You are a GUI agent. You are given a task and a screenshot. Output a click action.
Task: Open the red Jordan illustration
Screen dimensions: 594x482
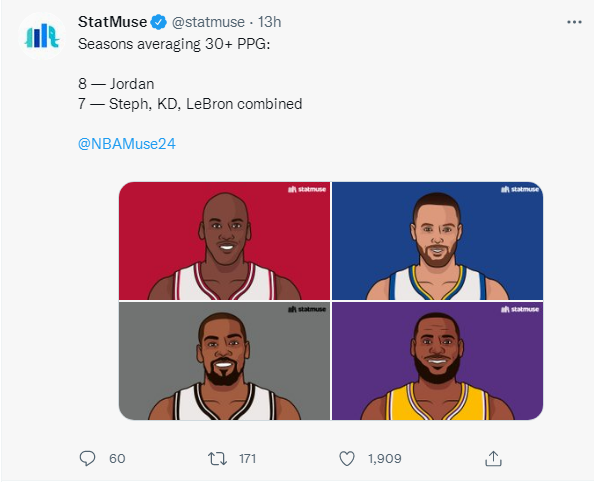tap(225, 241)
